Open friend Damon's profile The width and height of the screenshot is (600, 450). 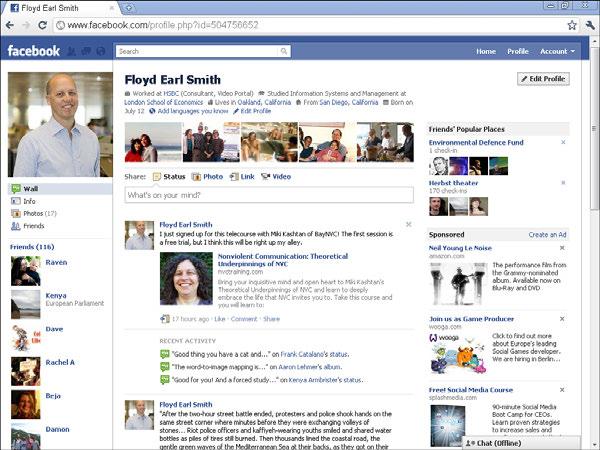pos(57,429)
